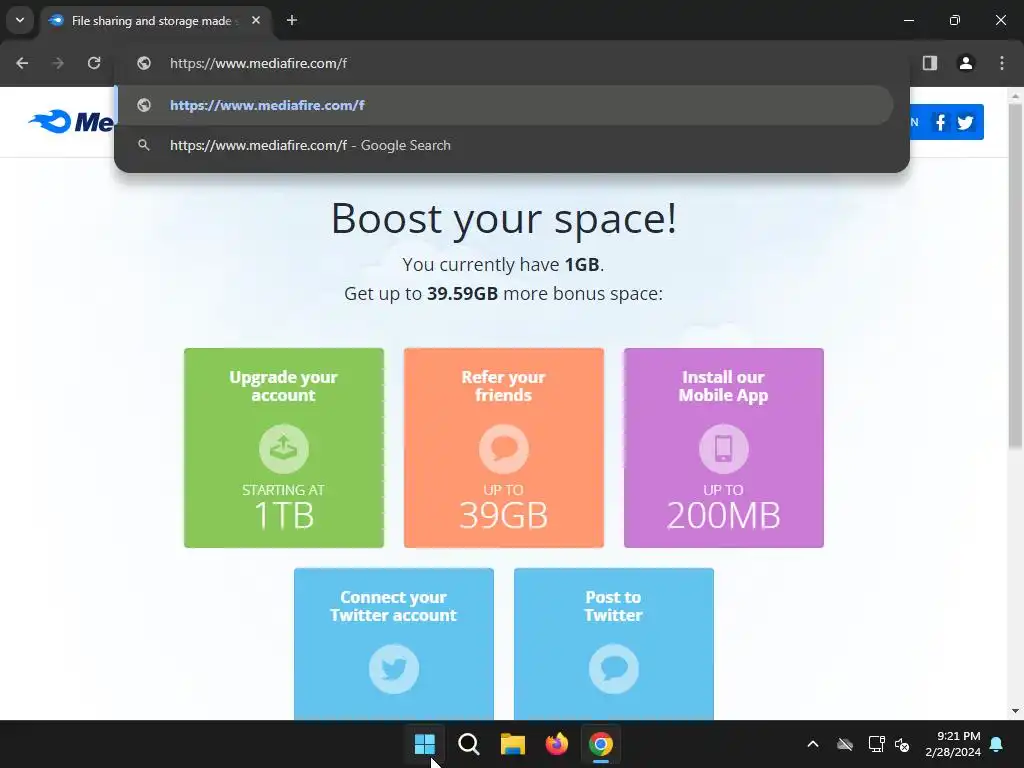Screen dimensions: 1024x768
Task: Open the Install our Mobile App tile
Action: [724, 448]
